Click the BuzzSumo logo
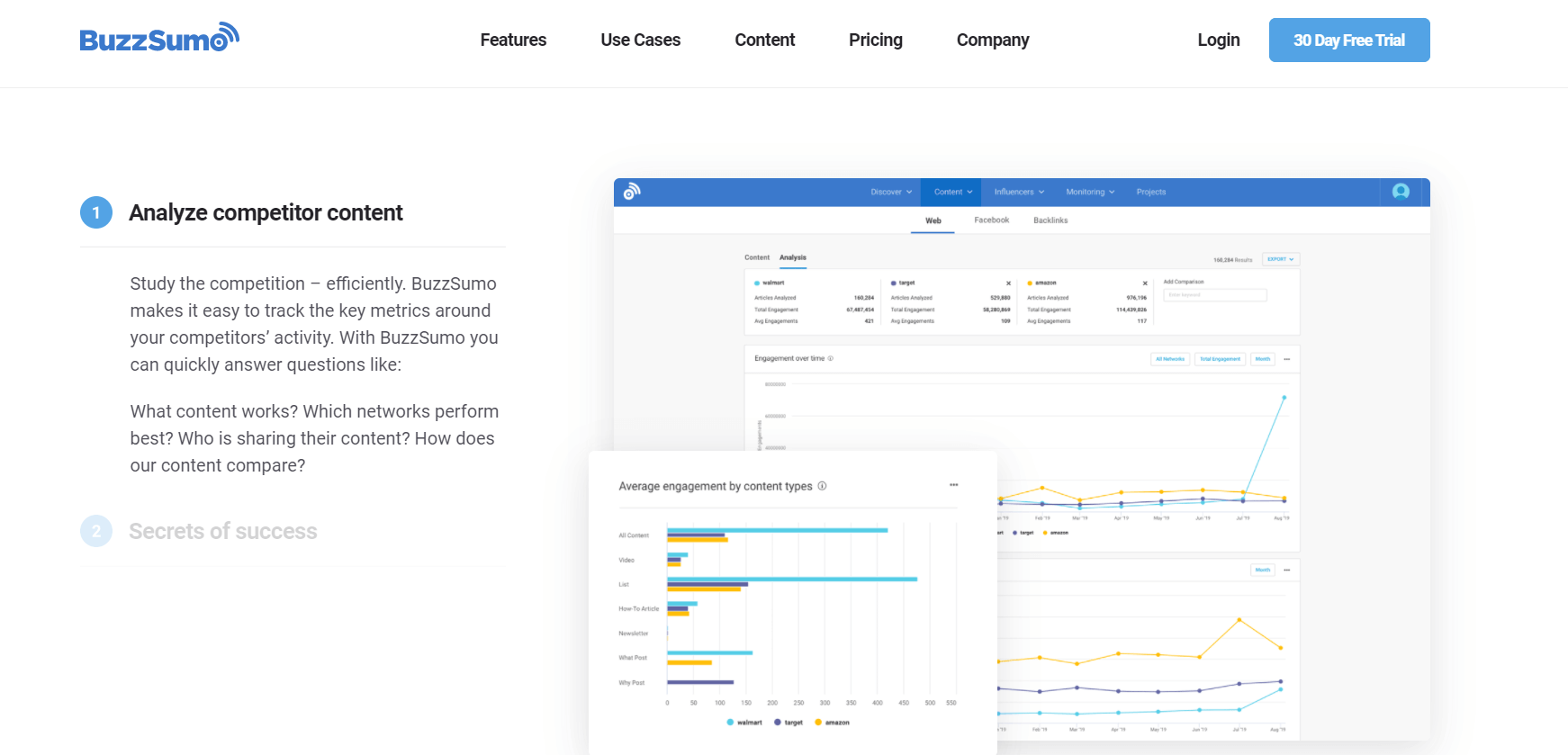 [159, 38]
